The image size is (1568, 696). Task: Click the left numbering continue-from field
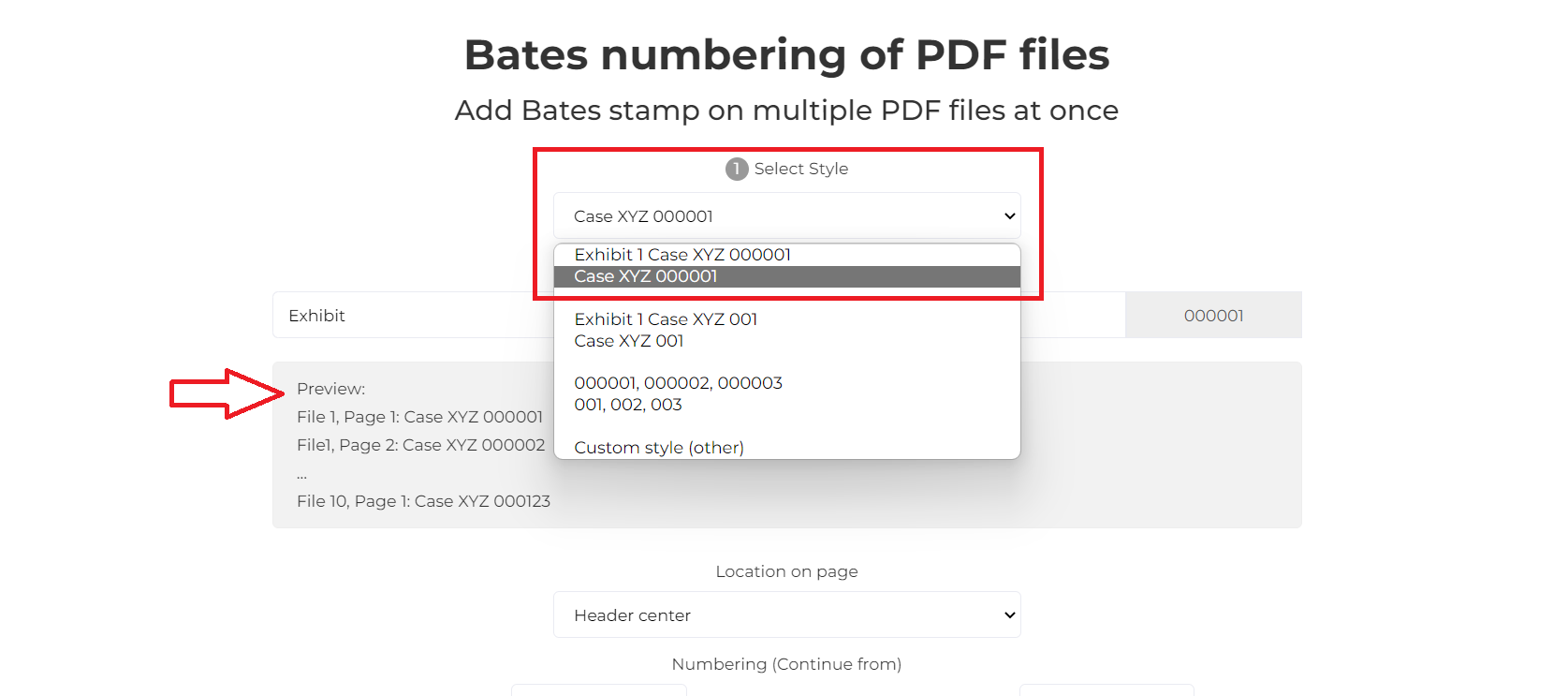598,692
